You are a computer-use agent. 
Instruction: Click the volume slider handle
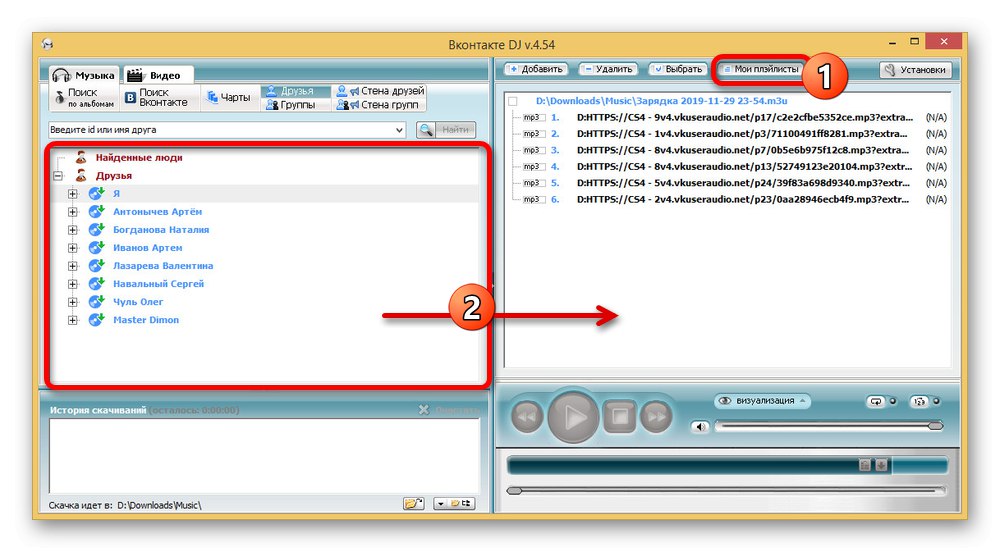(x=936, y=426)
